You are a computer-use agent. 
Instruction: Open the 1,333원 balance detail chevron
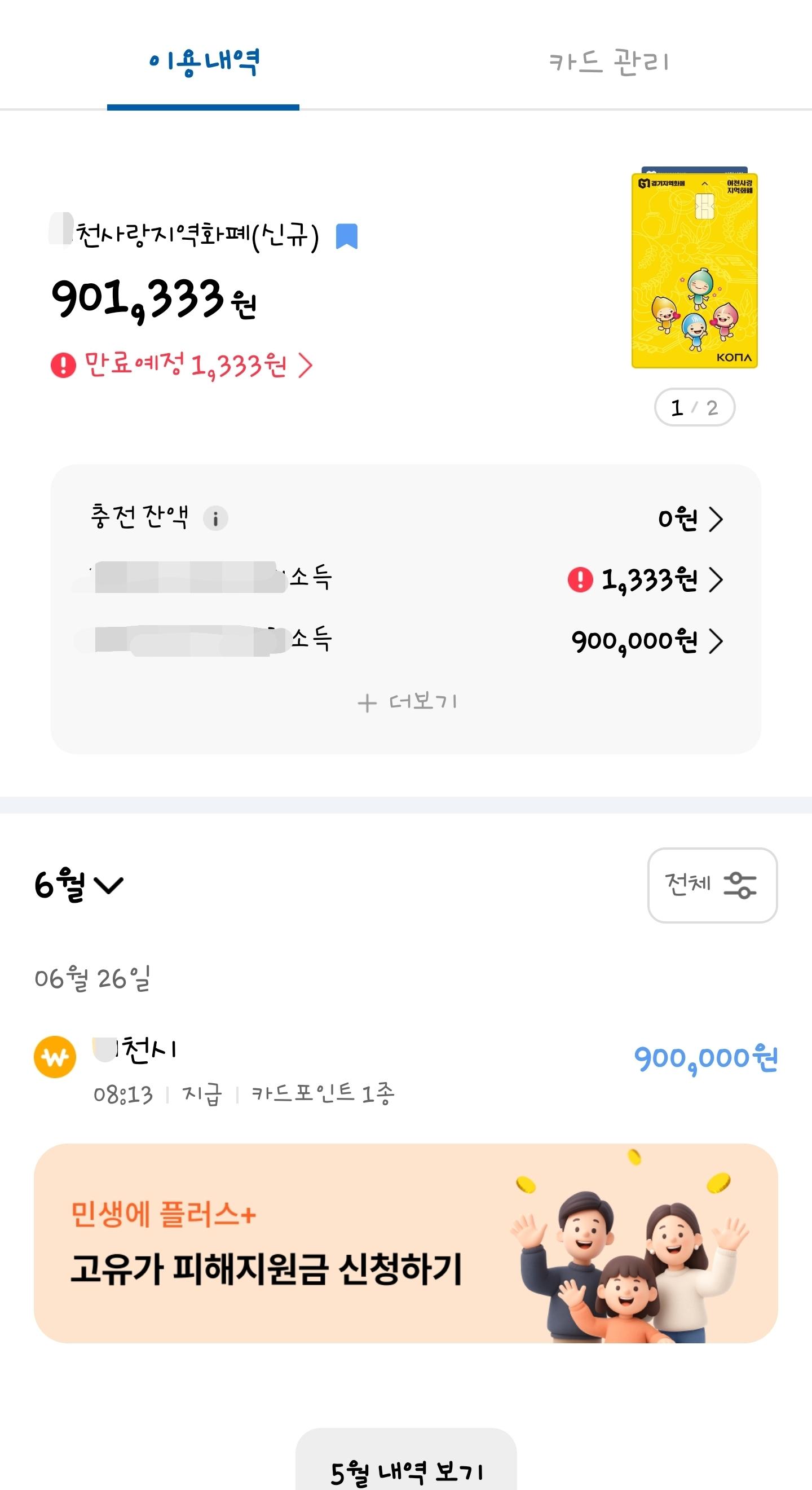pyautogui.click(x=716, y=579)
